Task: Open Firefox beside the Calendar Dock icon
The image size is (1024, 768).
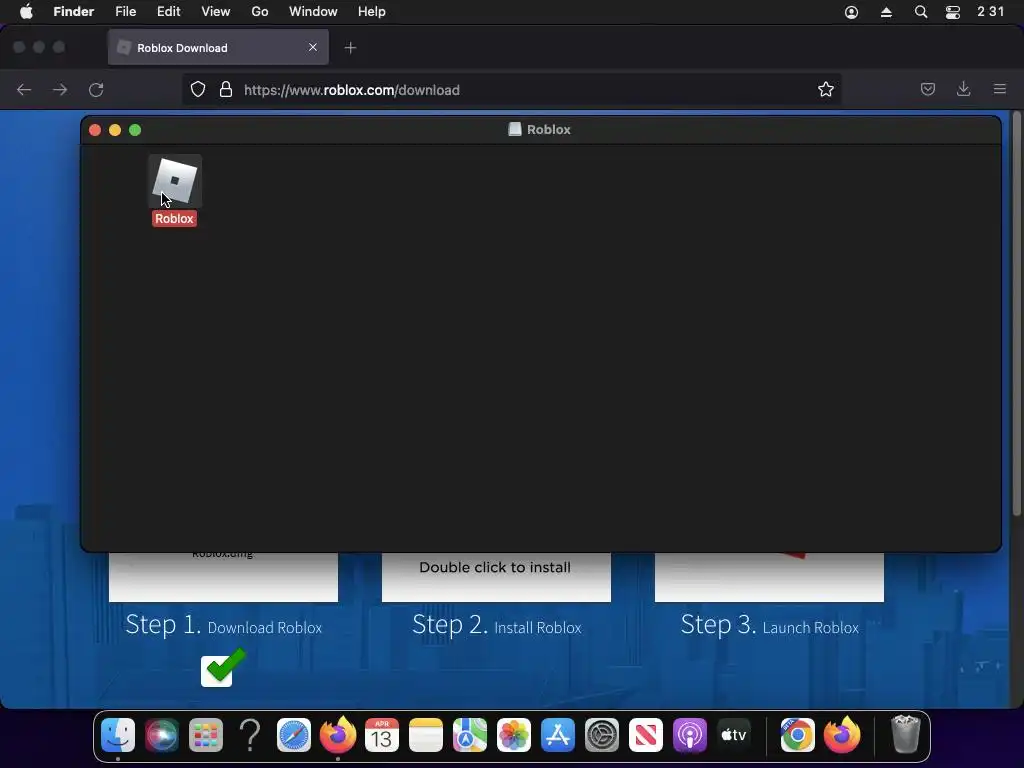Action: click(338, 735)
